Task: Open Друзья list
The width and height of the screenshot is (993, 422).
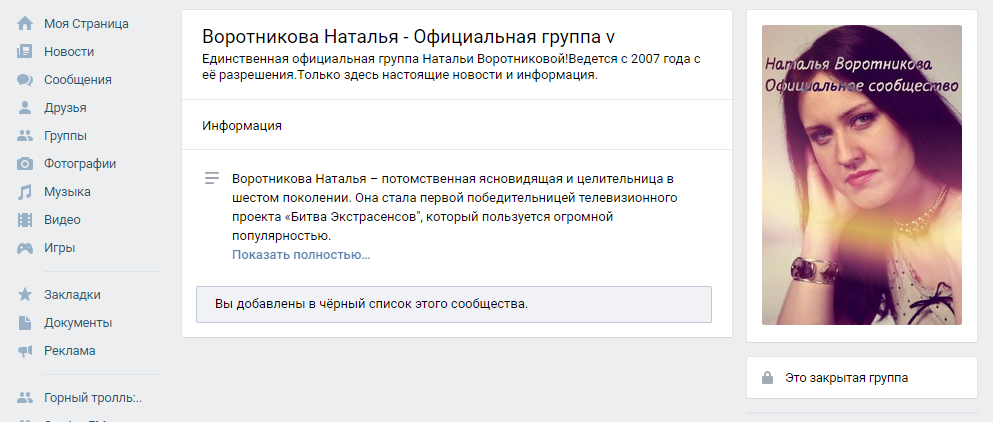Action: (x=65, y=108)
